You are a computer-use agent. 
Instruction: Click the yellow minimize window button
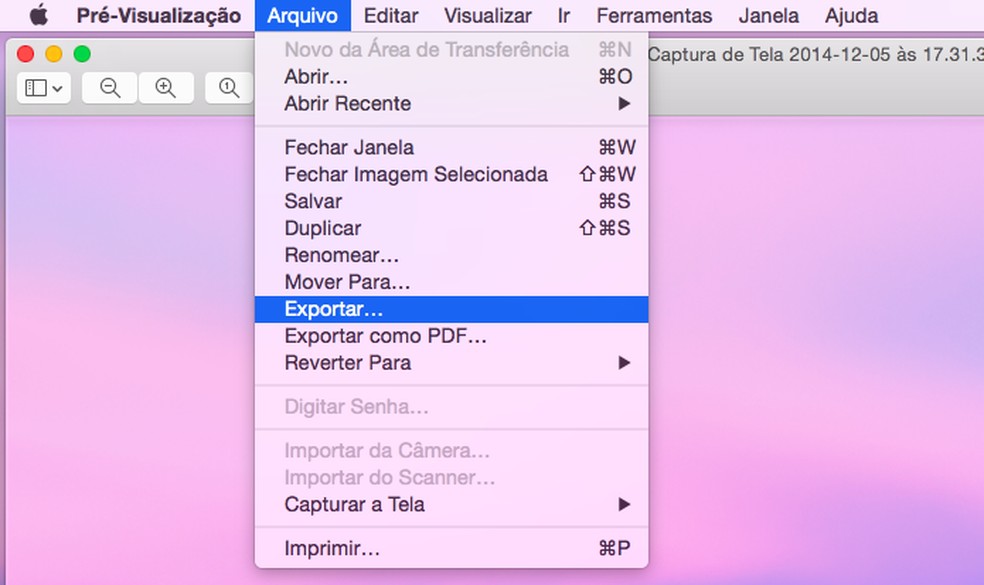[x=54, y=54]
